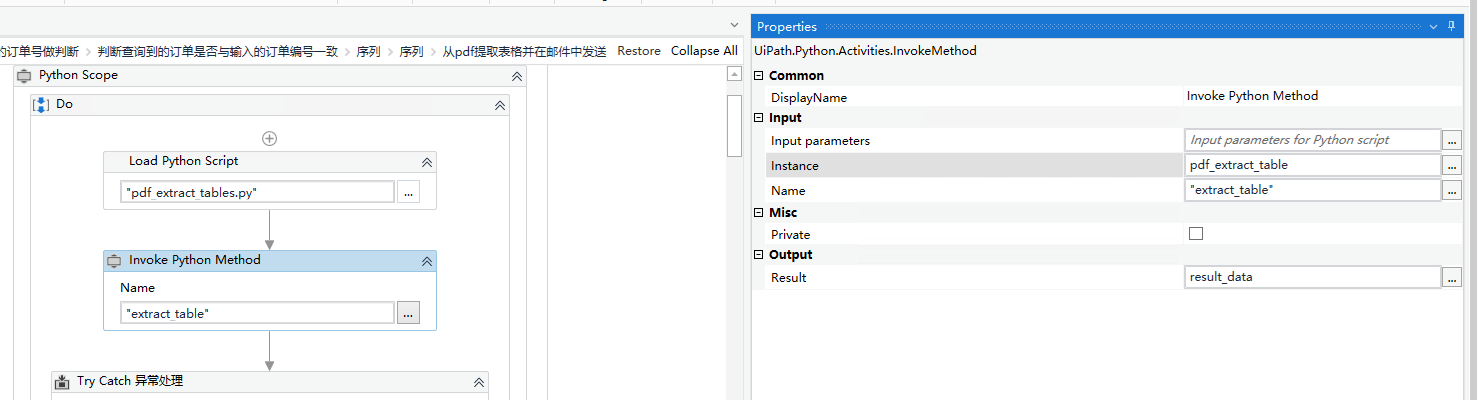Edit the "pdf extract tables.py" file field
The image size is (1477, 400).
(x=258, y=193)
